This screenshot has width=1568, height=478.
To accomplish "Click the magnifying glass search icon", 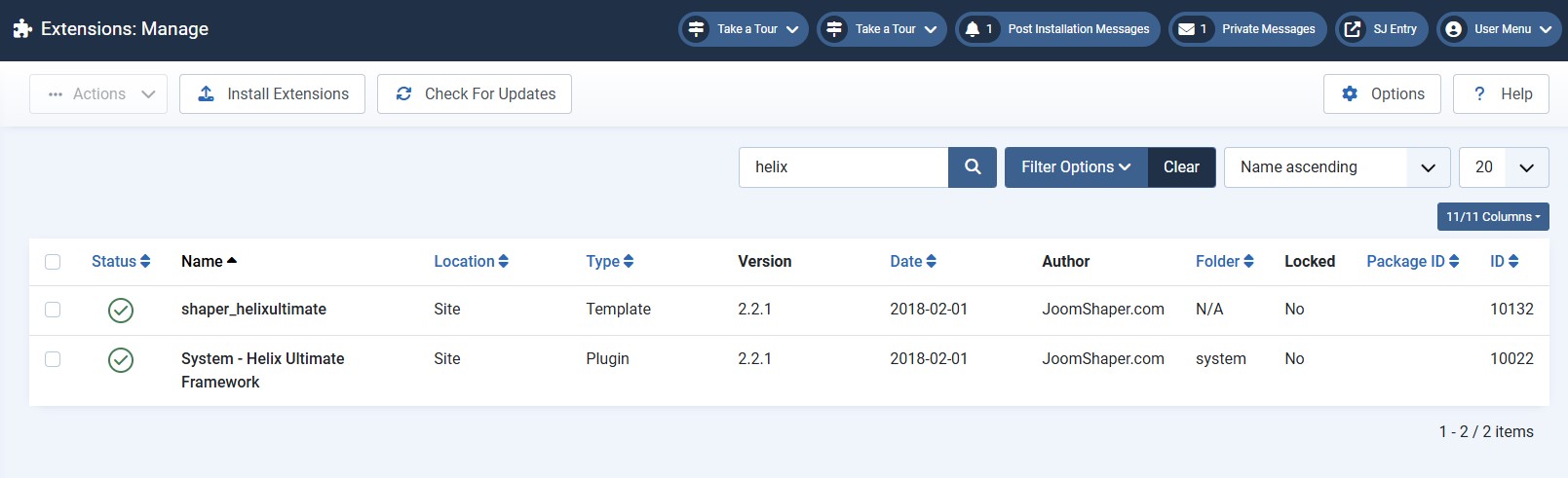I will point(972,167).
